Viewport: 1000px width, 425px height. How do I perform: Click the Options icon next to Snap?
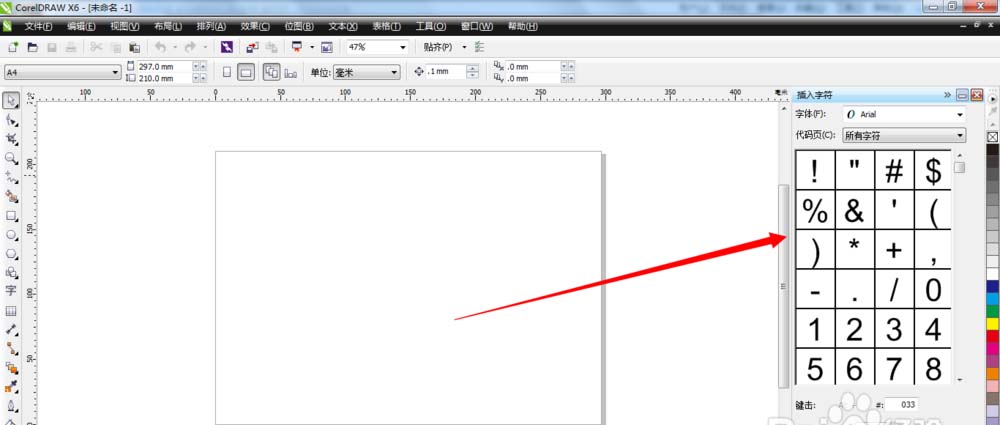(480, 47)
